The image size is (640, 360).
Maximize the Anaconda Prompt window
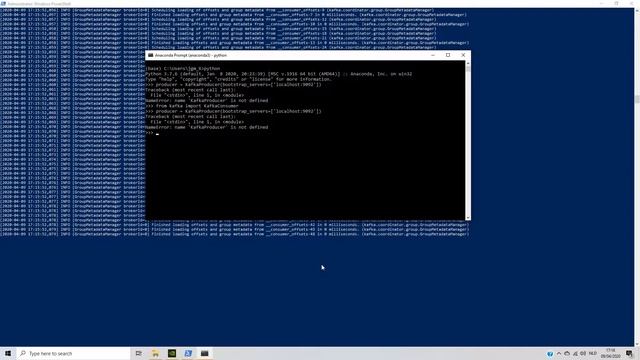pyautogui.click(x=448, y=55)
